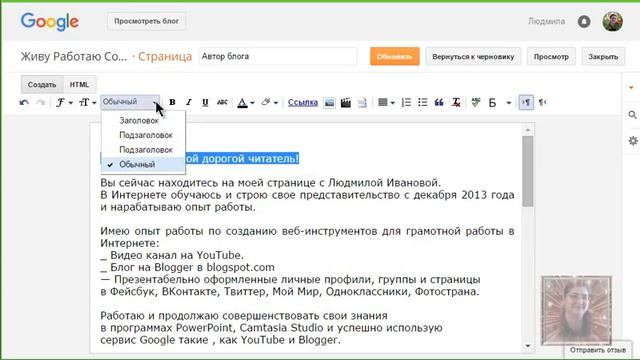Set left-to-right text direction

pyautogui.click(x=527, y=102)
